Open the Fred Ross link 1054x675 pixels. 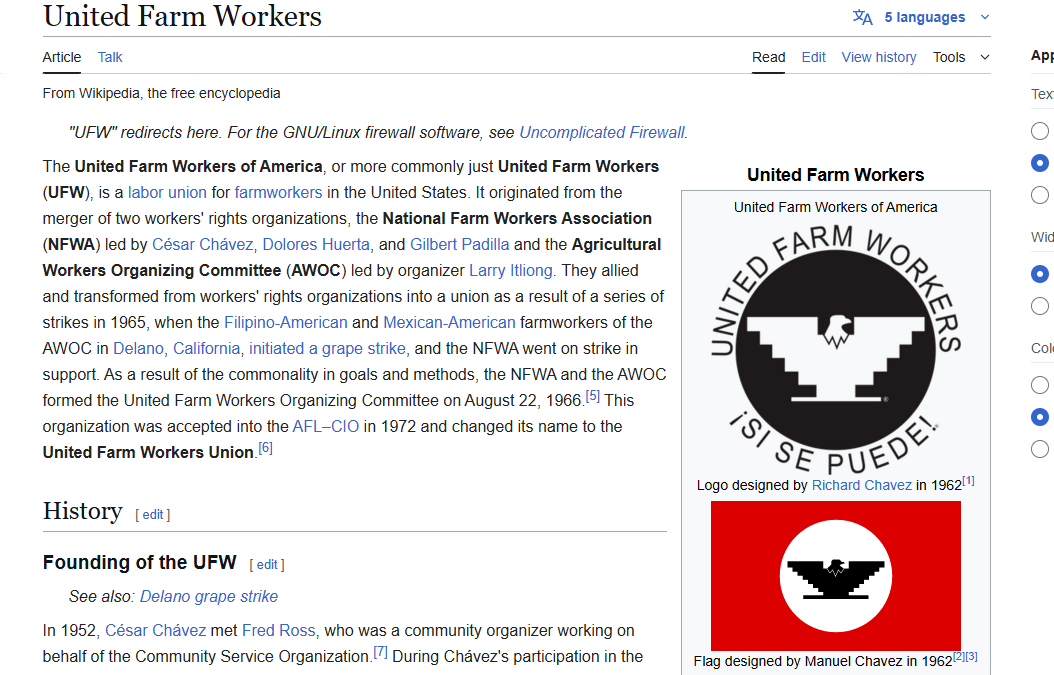click(278, 630)
